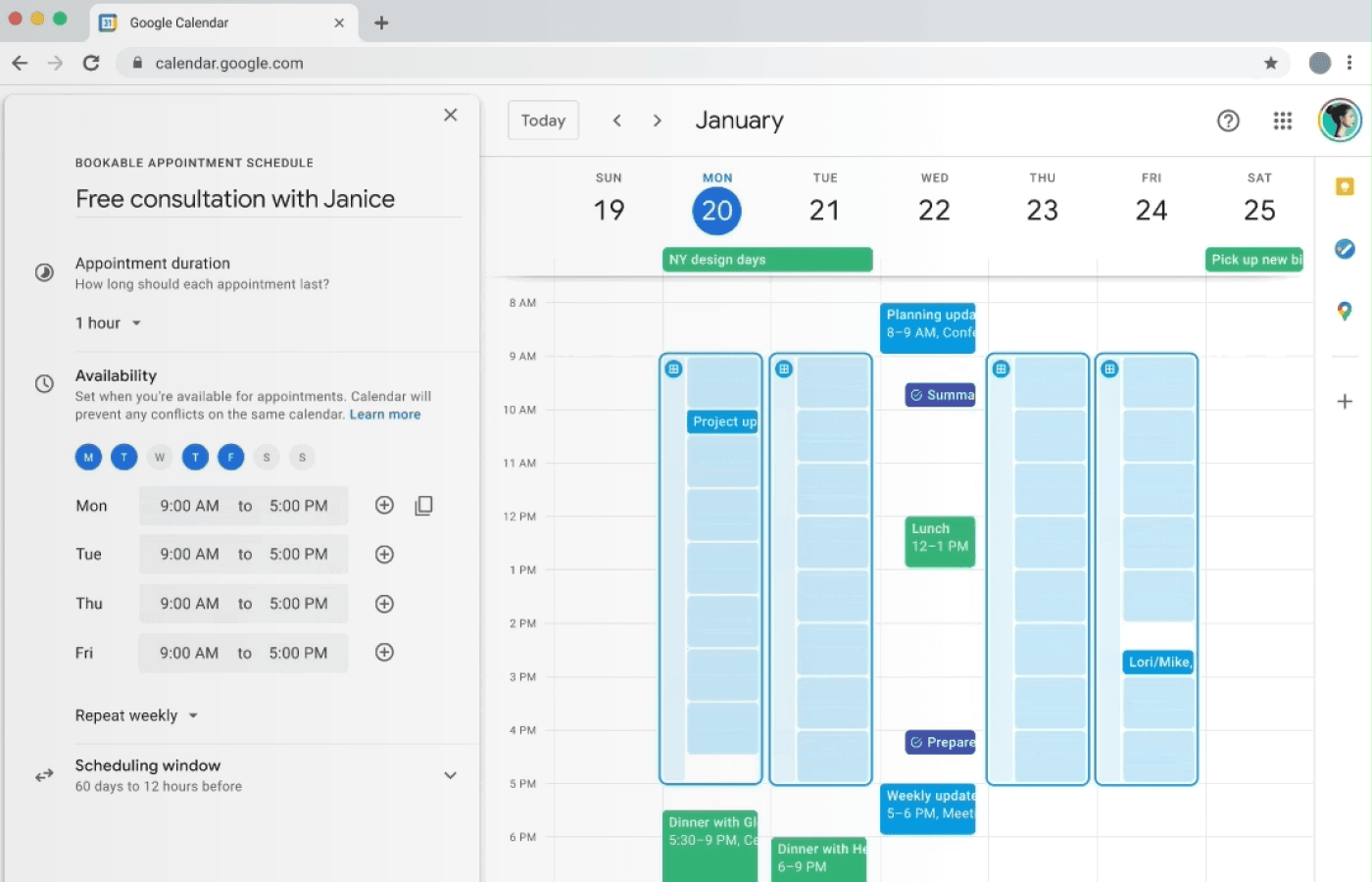Open the Google Tasks side panel icon
This screenshot has width=1372, height=882.
[1345, 249]
